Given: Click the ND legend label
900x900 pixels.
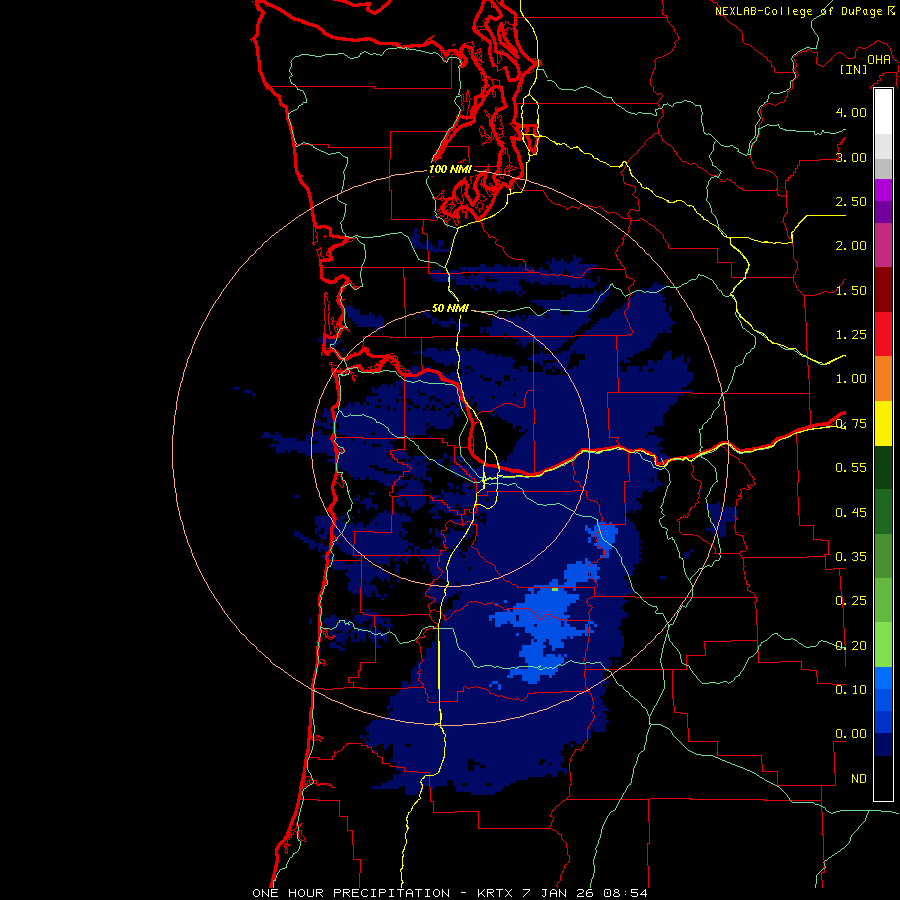Looking at the screenshot, I should coord(859,778).
